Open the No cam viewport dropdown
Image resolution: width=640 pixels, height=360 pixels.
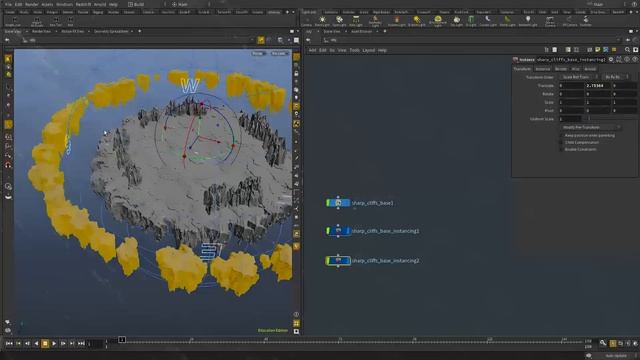(x=280, y=53)
